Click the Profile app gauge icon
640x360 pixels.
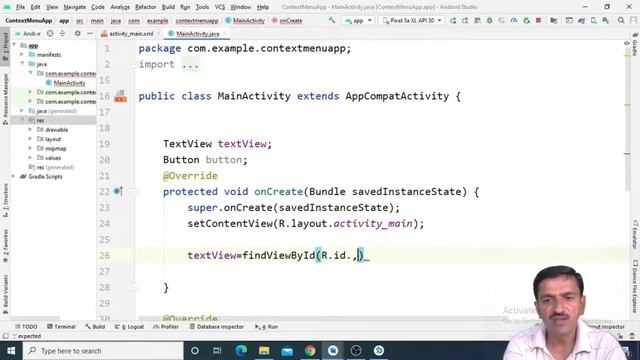514,20
